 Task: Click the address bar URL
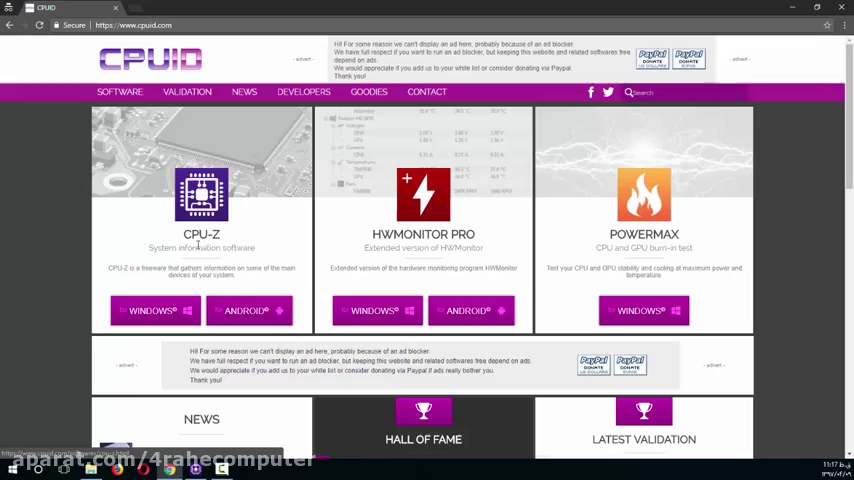[x=133, y=25]
